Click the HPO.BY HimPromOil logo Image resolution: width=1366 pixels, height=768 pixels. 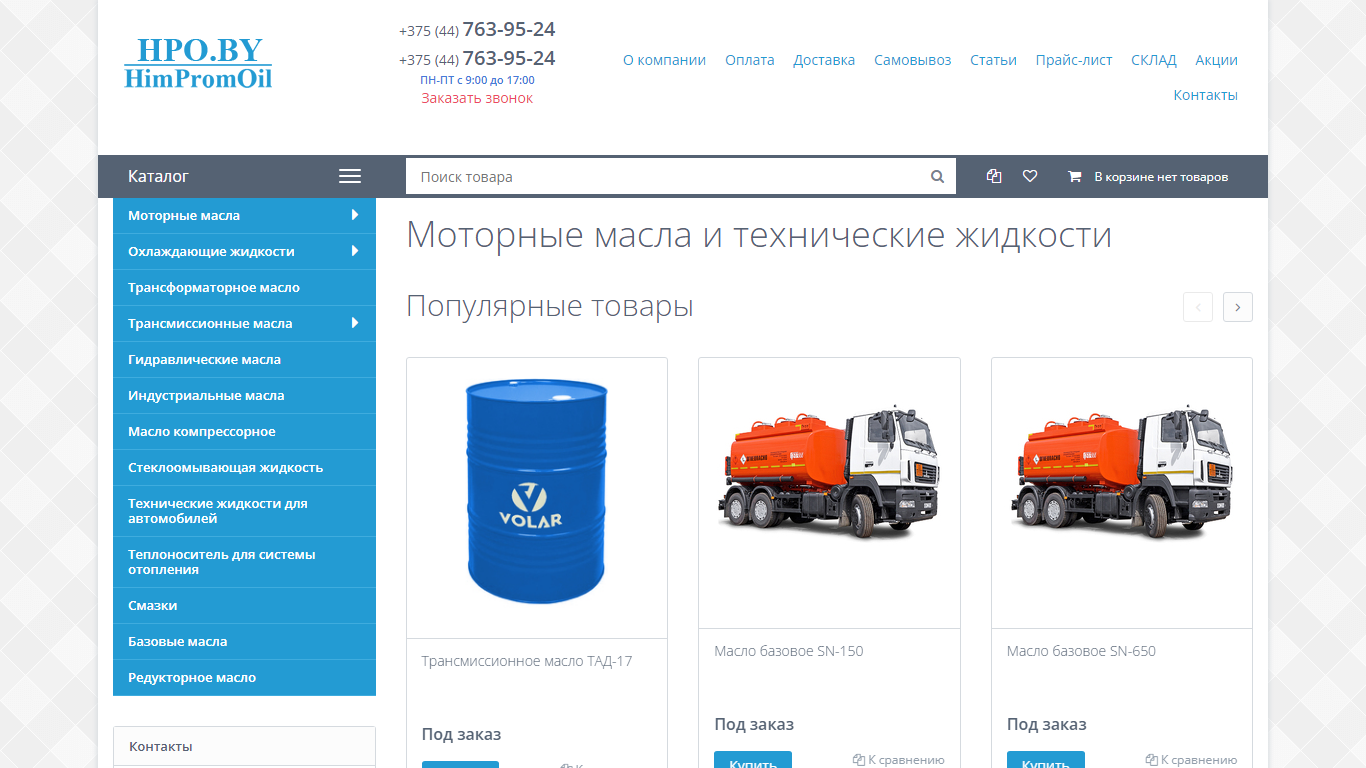click(198, 63)
